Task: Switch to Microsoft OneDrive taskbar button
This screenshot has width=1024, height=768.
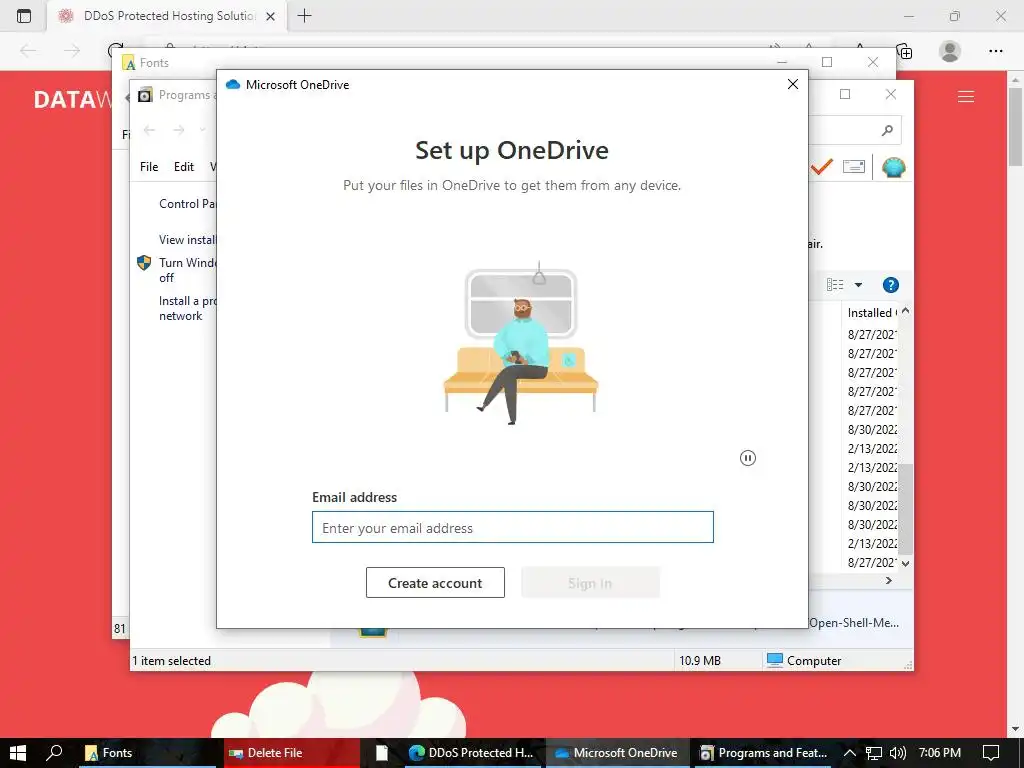Action: pos(616,753)
